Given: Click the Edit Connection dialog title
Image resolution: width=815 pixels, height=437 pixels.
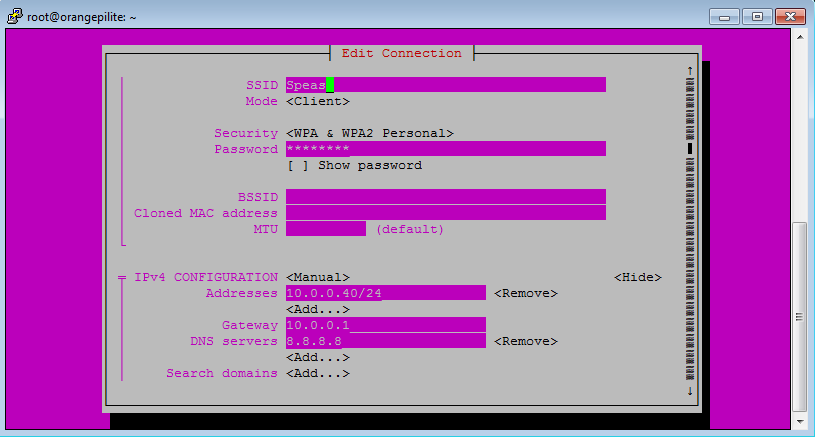Looking at the screenshot, I should (401, 53).
